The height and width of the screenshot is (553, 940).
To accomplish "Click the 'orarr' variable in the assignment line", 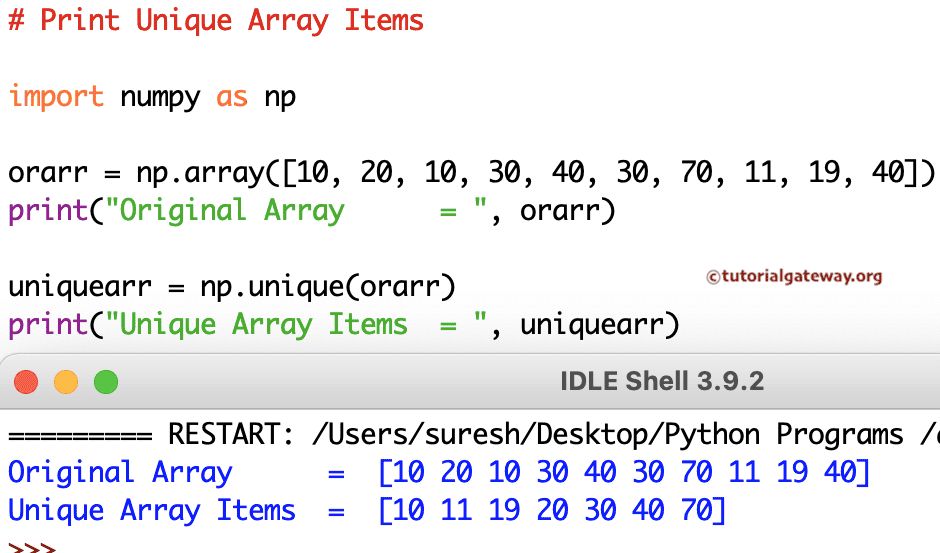I will [48, 173].
